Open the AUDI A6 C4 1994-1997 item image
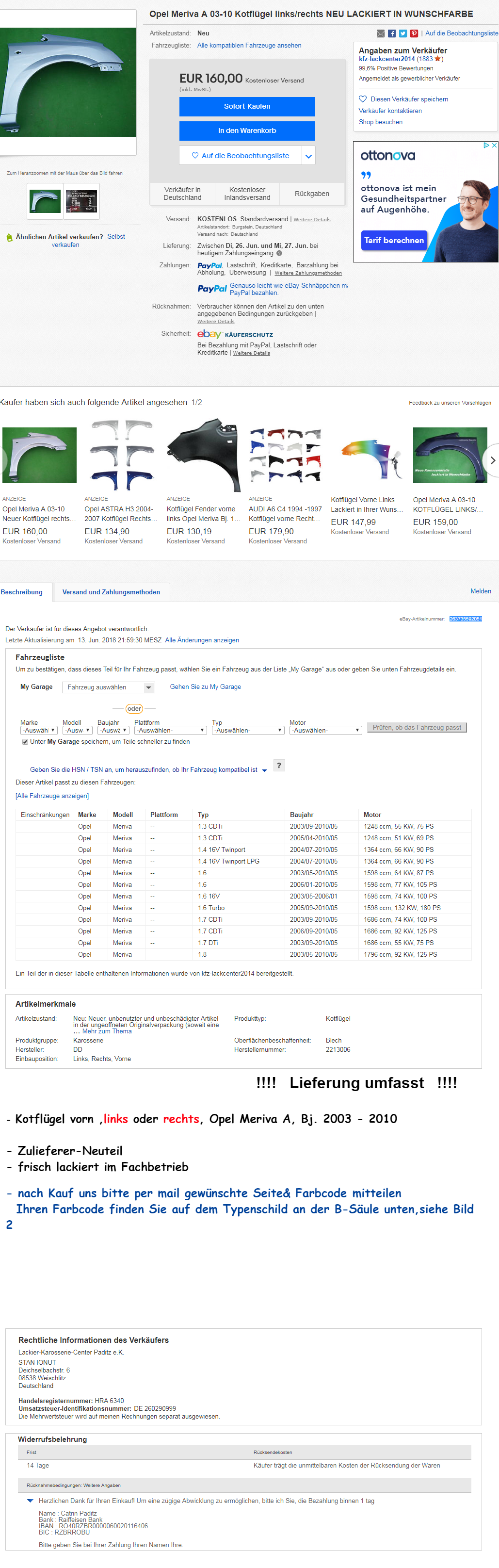The height and width of the screenshot is (1568, 499). pyautogui.click(x=286, y=455)
